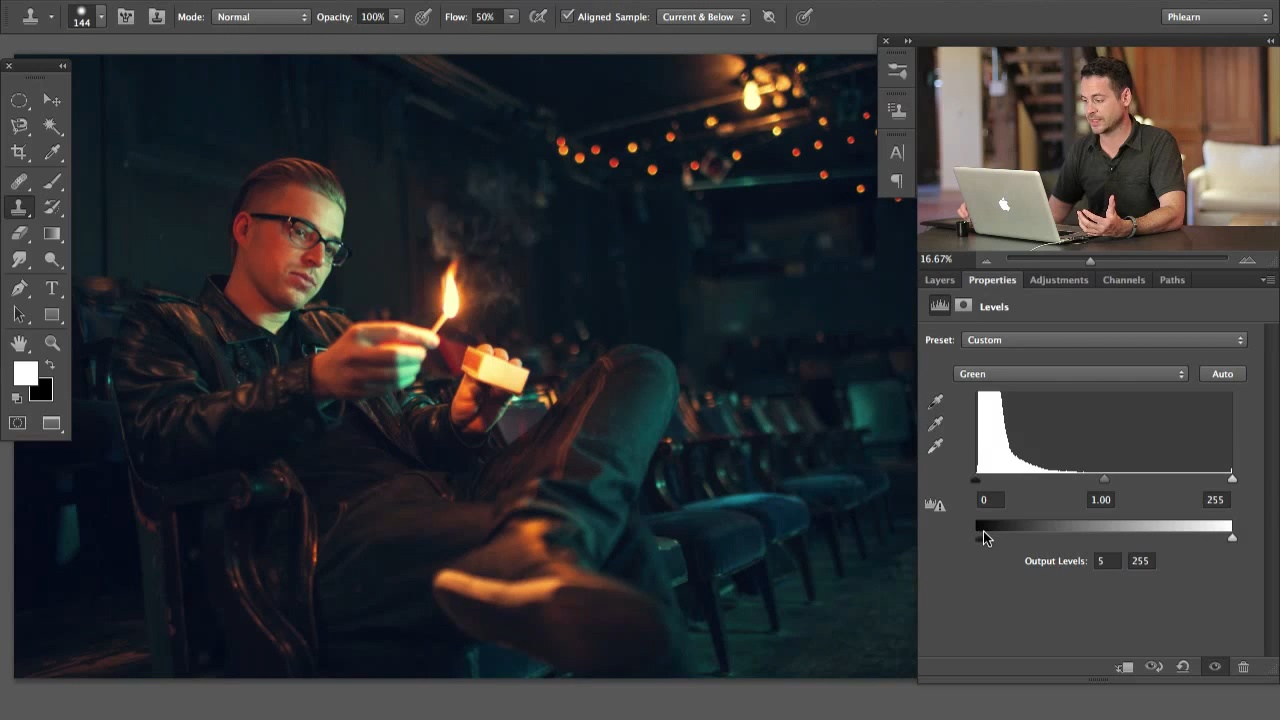Image resolution: width=1280 pixels, height=720 pixels.
Task: Select the Zoom tool in the toolbox
Action: click(52, 344)
